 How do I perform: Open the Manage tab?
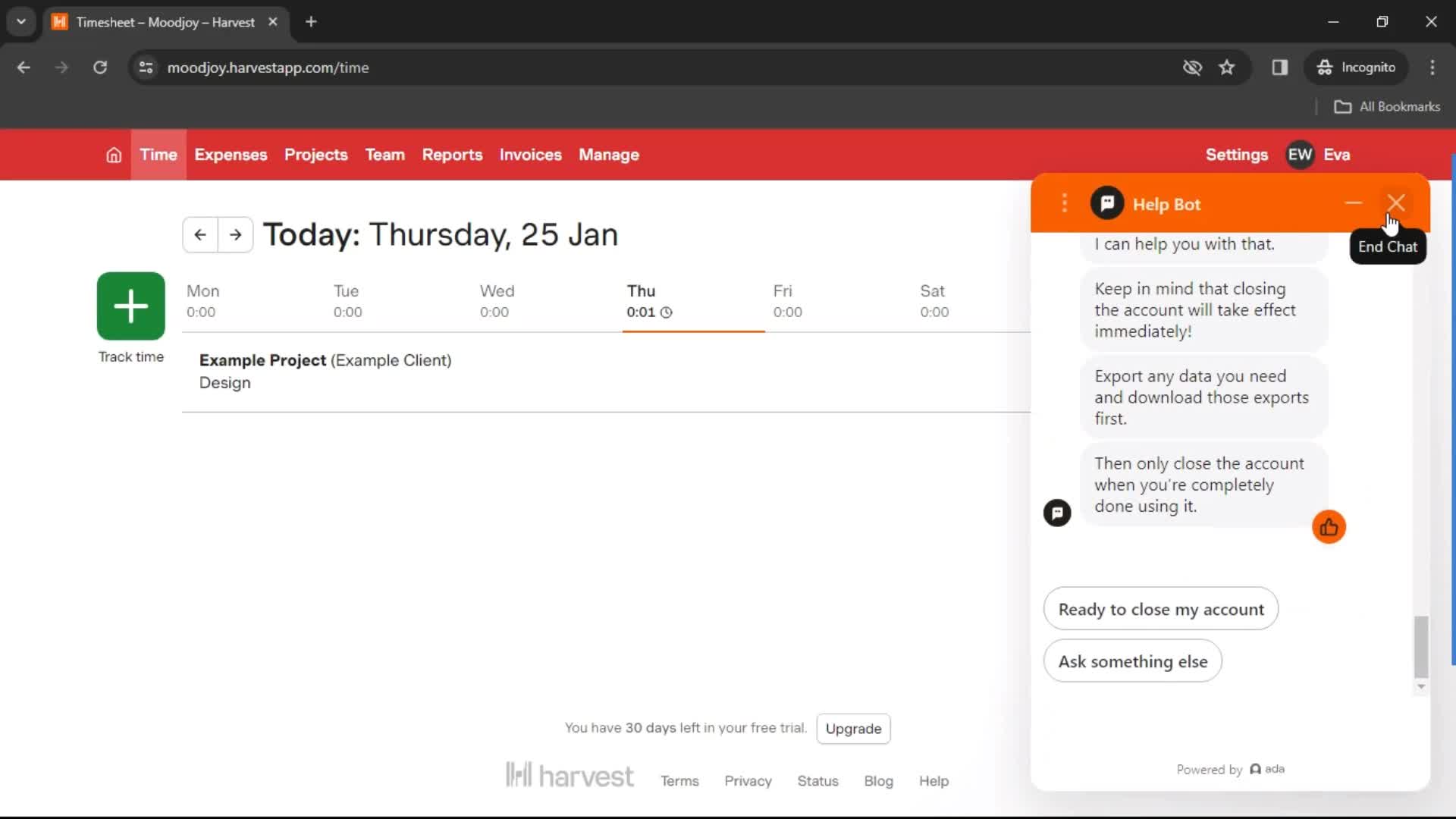click(609, 155)
